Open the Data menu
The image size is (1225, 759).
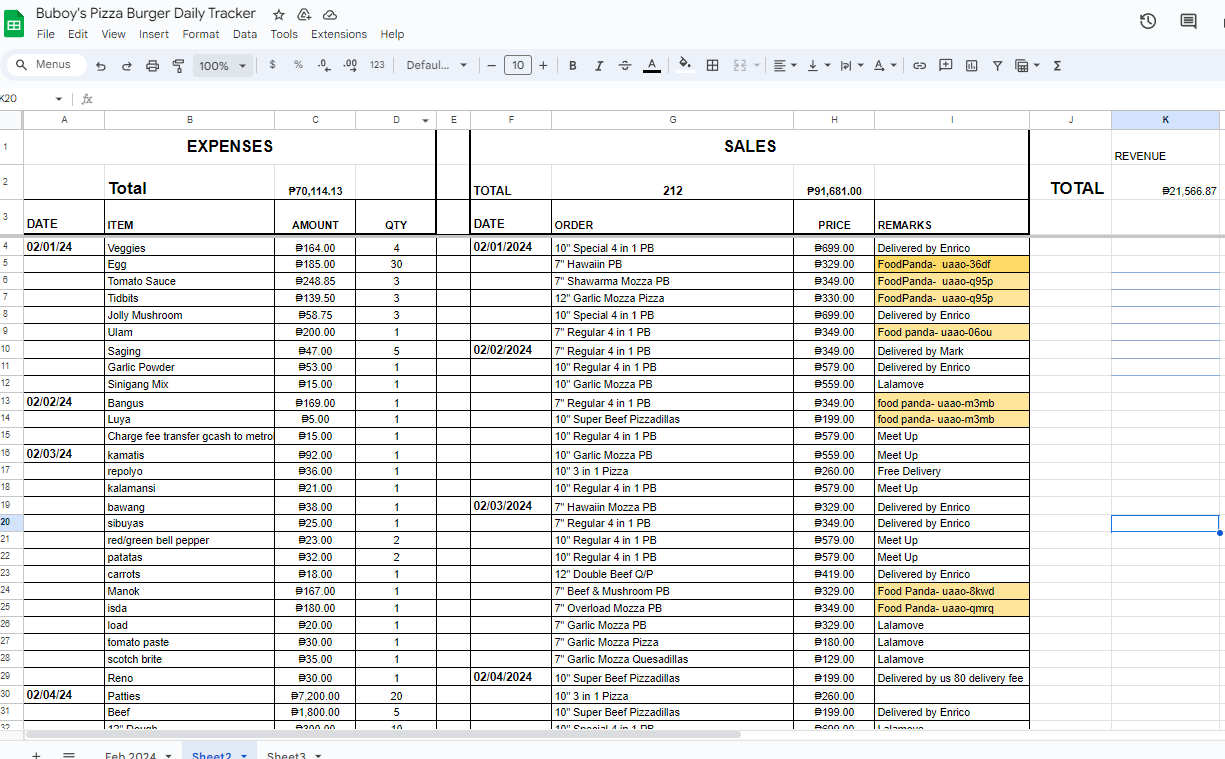click(245, 34)
